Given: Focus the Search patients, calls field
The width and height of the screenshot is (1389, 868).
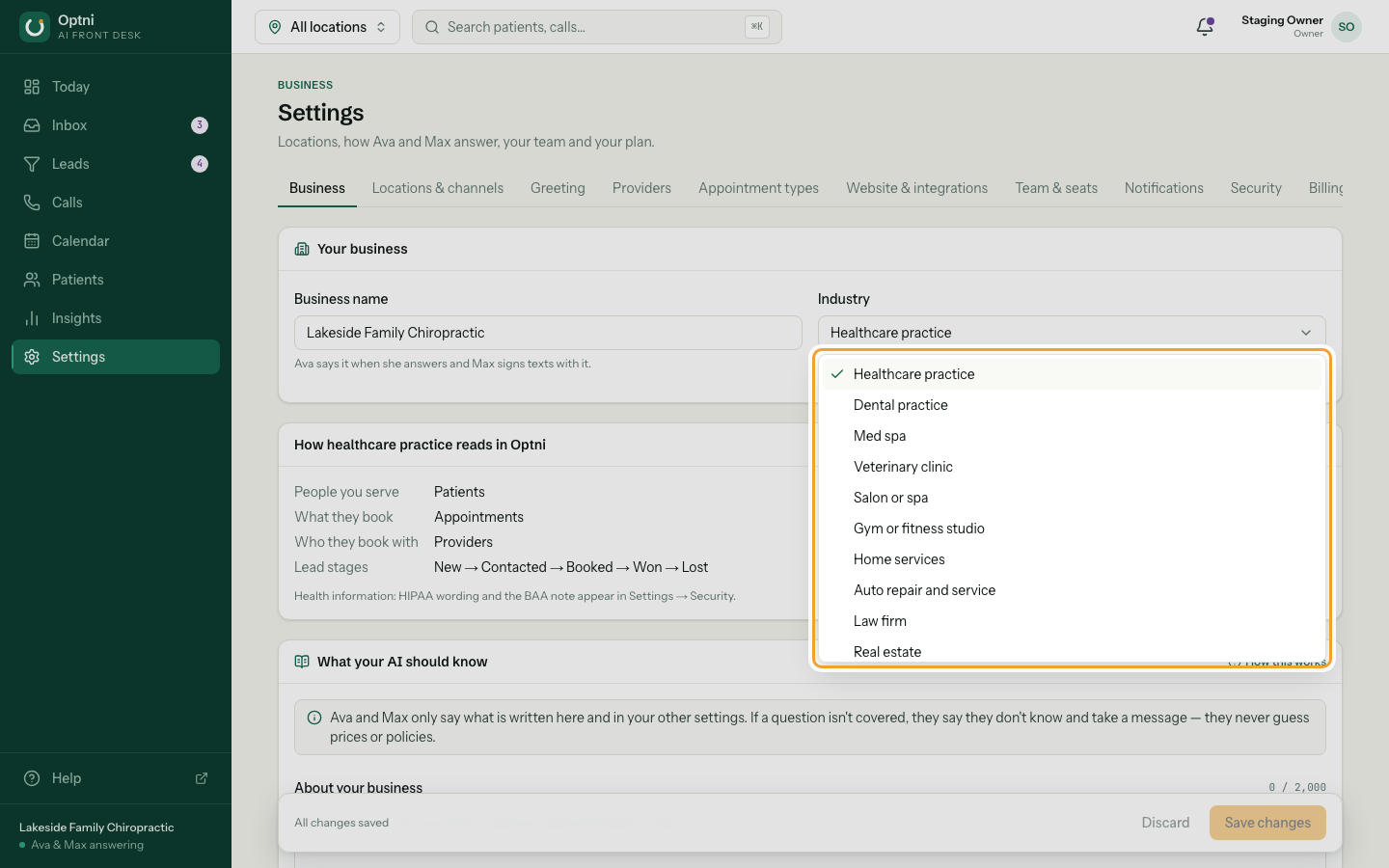Looking at the screenshot, I should pos(597,27).
